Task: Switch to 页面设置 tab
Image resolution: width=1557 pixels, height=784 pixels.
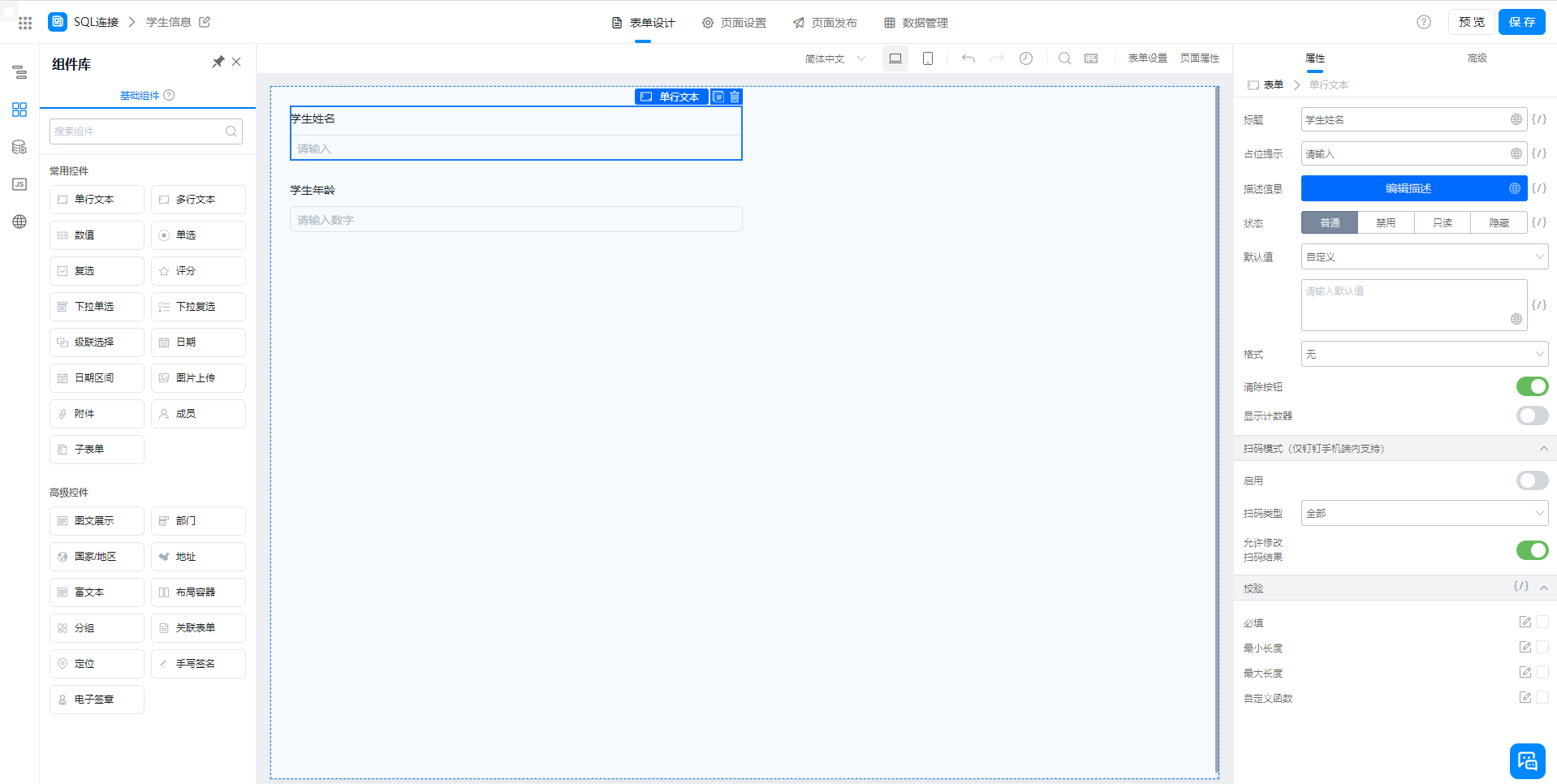Action: pos(734,23)
